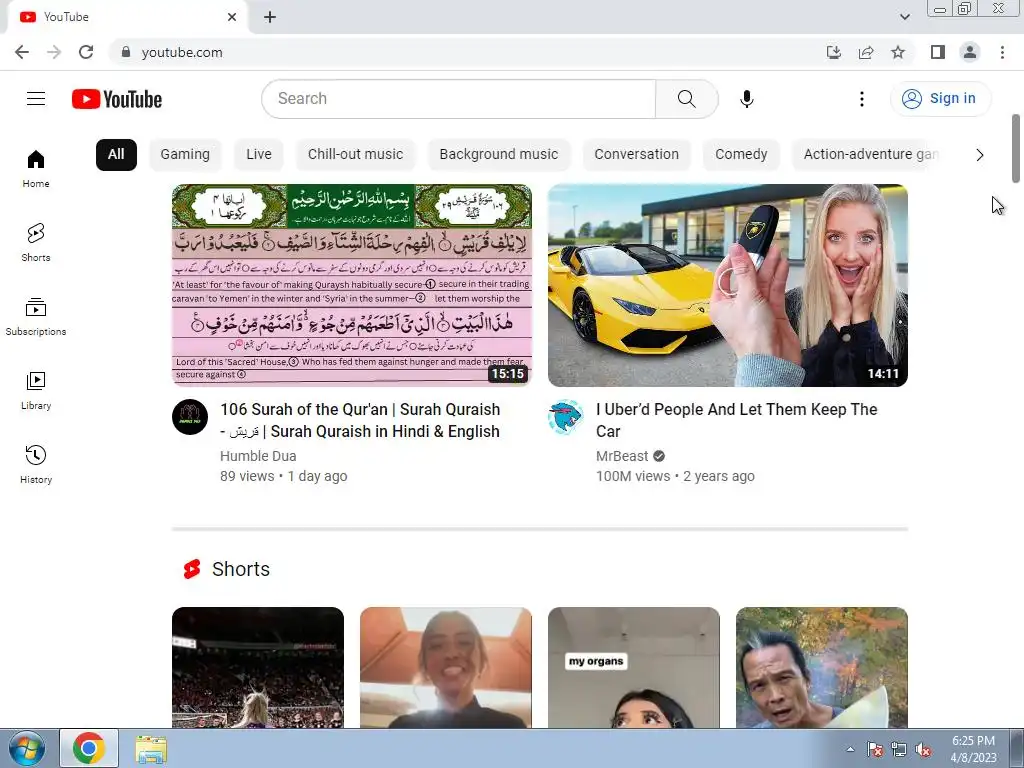Open the hamburger guide menu

pyautogui.click(x=36, y=99)
